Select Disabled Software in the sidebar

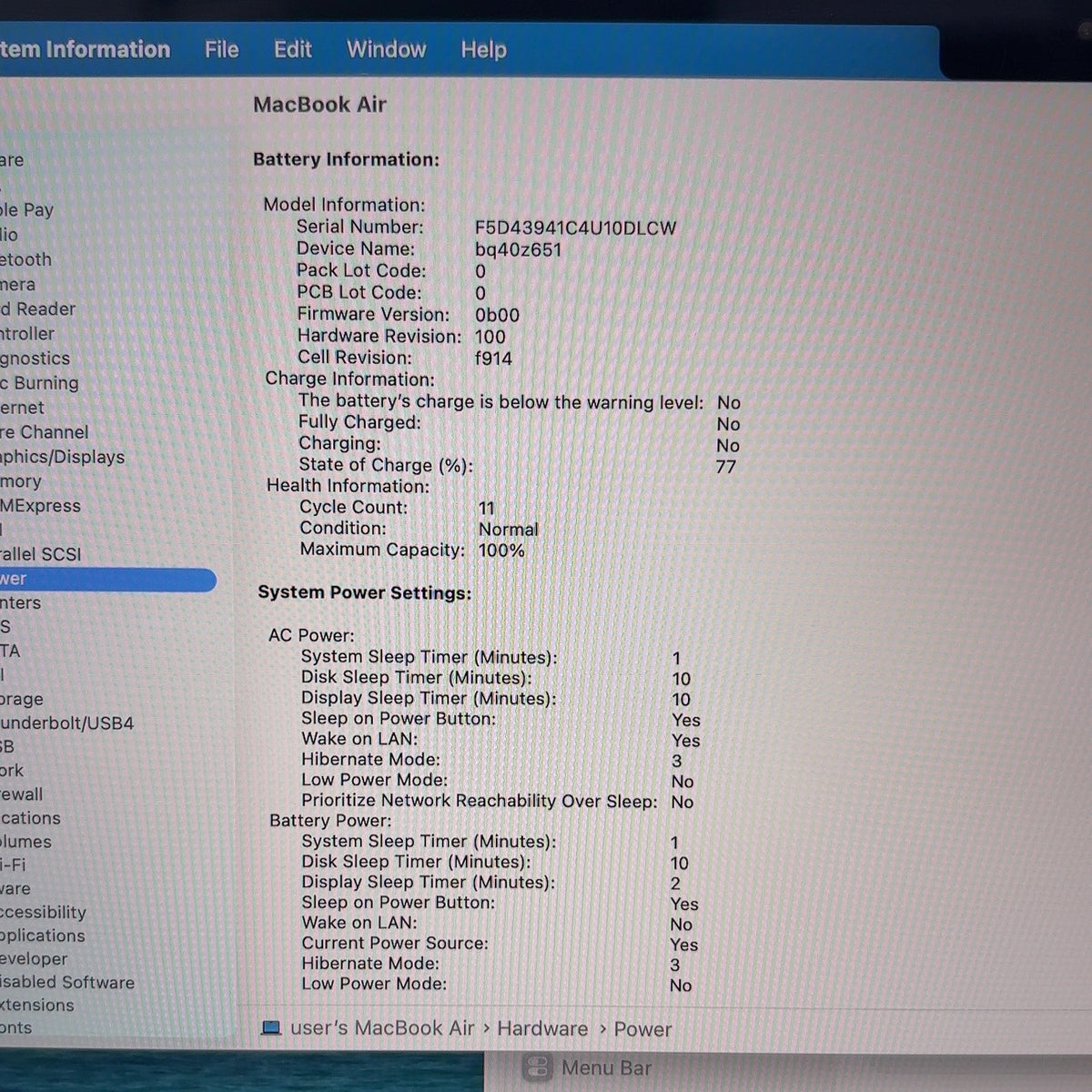point(67,983)
